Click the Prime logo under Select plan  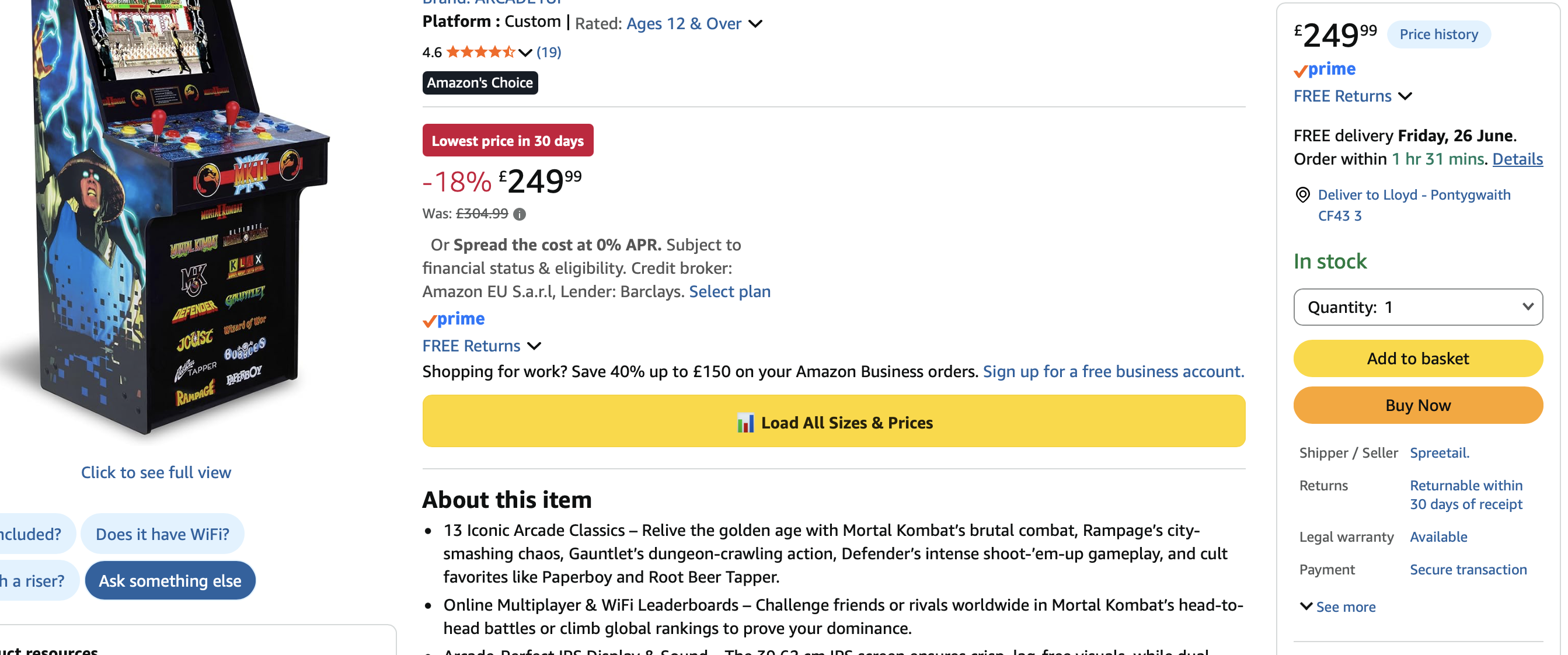[454, 319]
